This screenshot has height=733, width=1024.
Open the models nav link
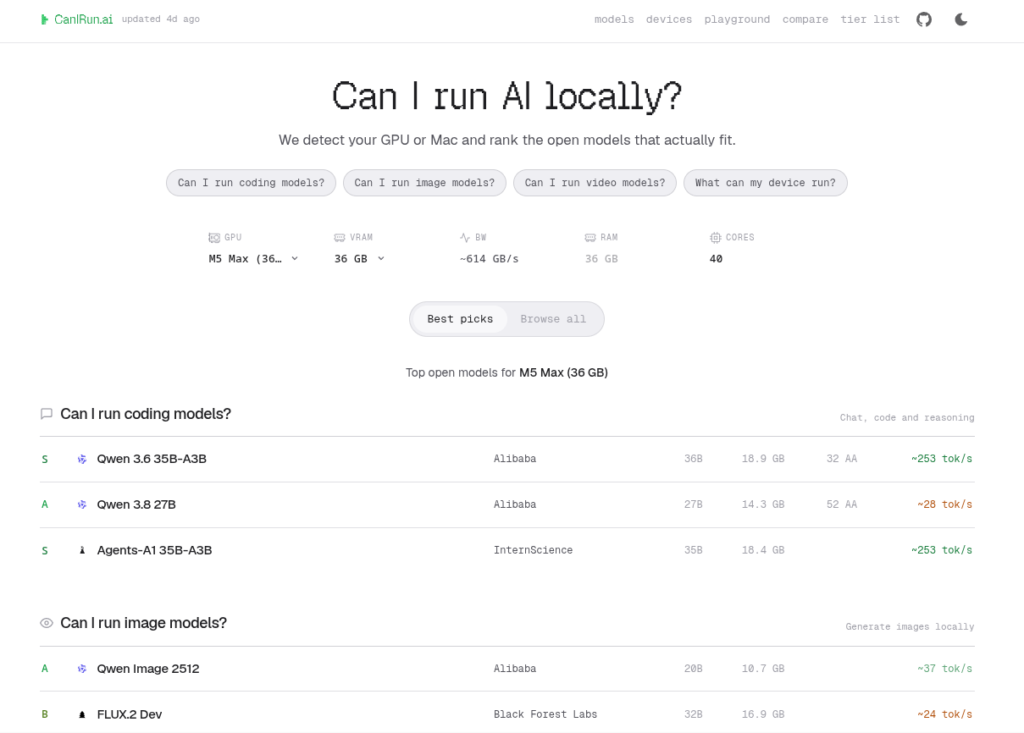(614, 20)
